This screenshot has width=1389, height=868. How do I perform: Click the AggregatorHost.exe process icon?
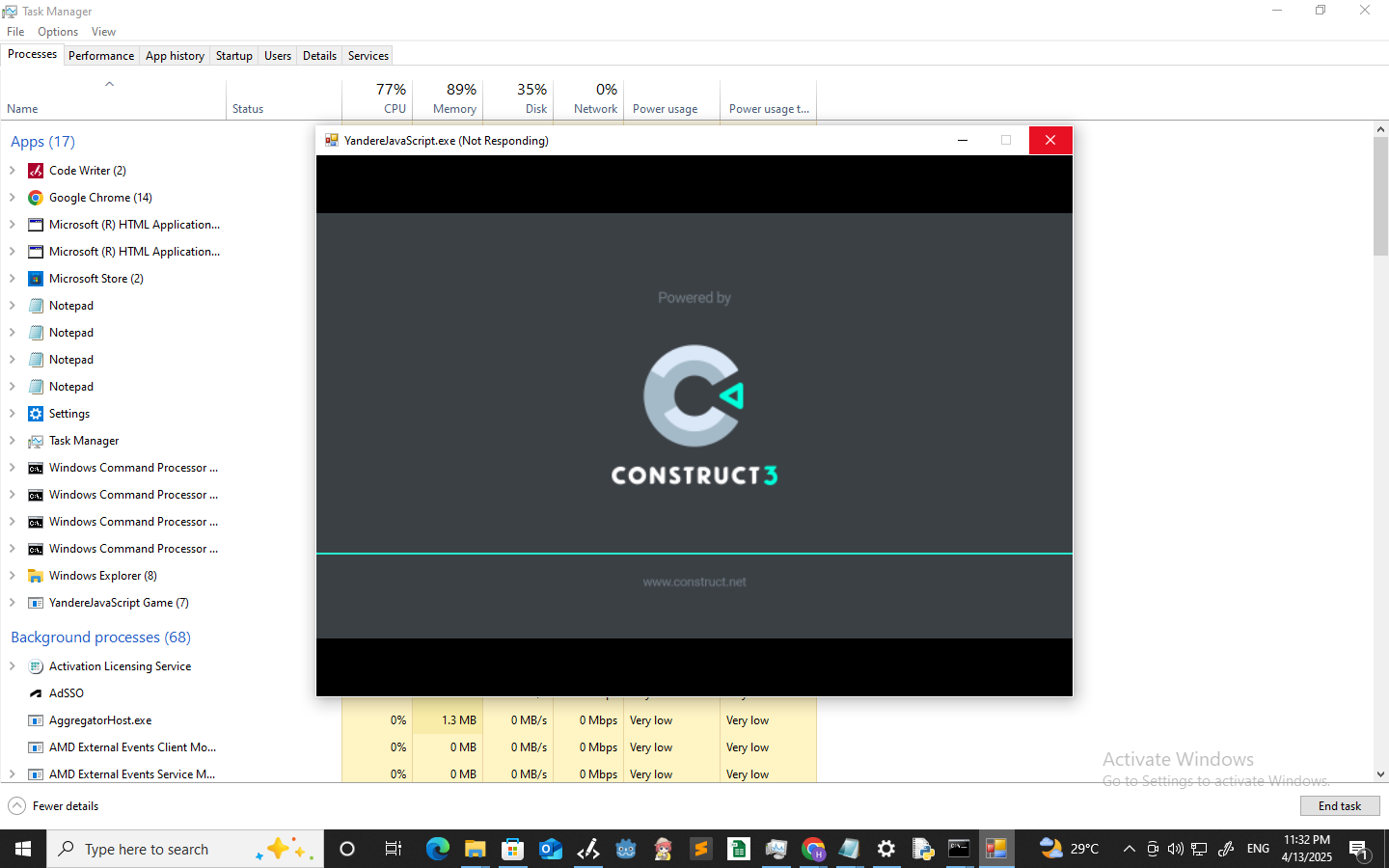(x=36, y=720)
